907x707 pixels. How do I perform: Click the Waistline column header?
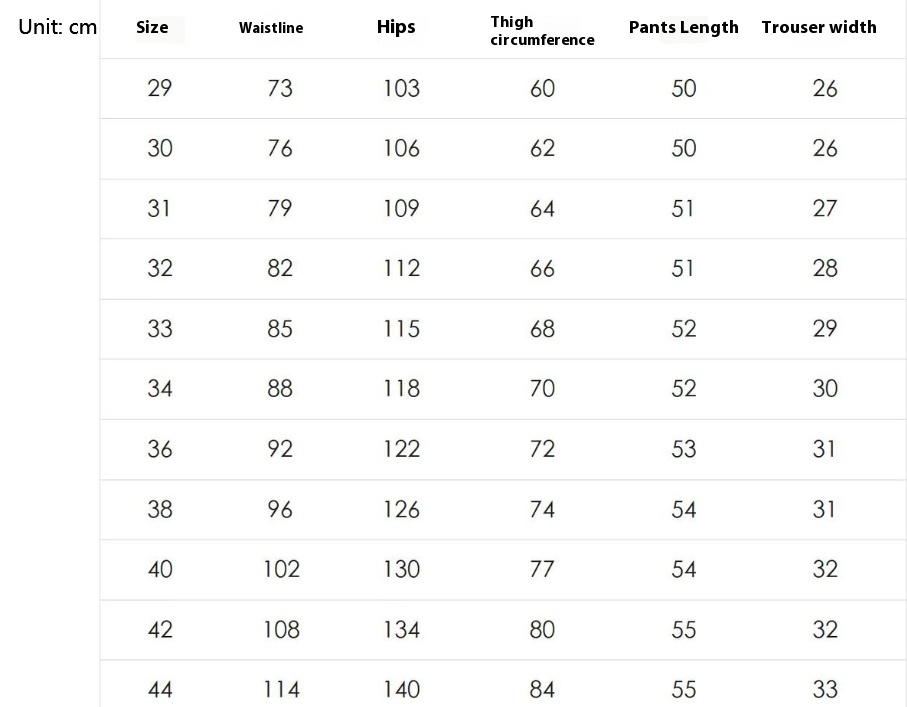(271, 28)
